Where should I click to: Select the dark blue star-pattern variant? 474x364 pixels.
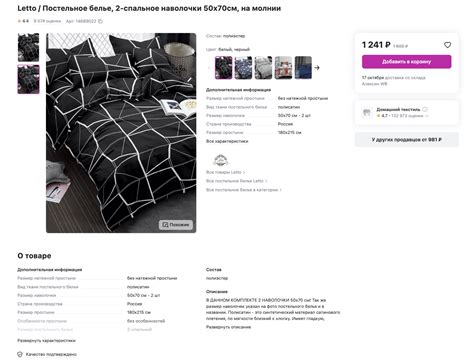243,68
